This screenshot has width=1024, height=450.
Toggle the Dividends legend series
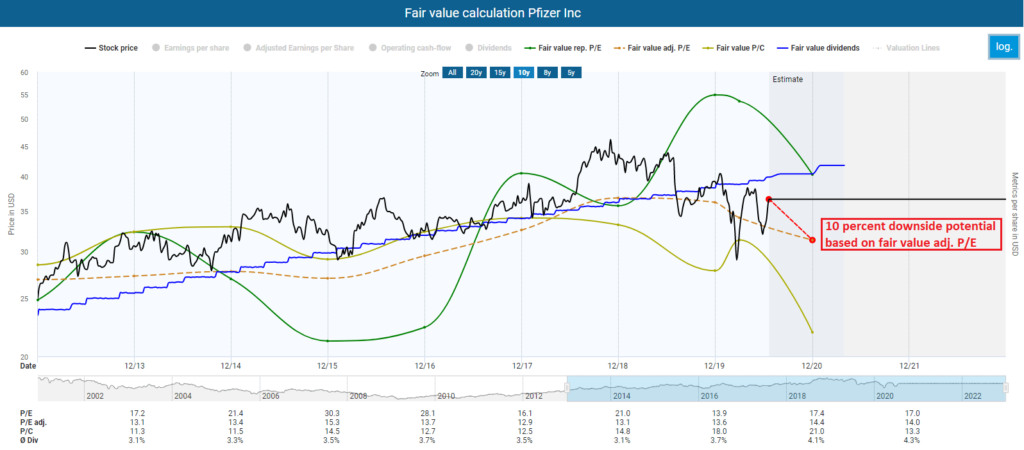point(489,48)
